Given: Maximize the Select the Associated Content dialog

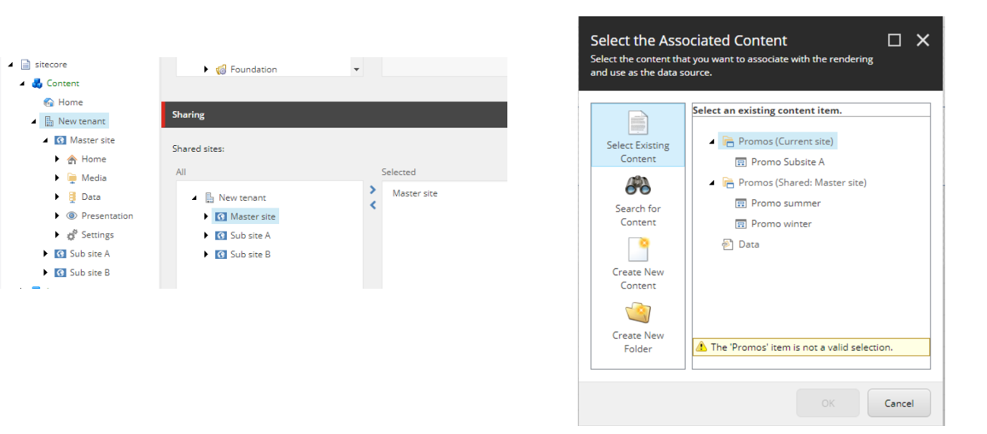Looking at the screenshot, I should pos(894,40).
